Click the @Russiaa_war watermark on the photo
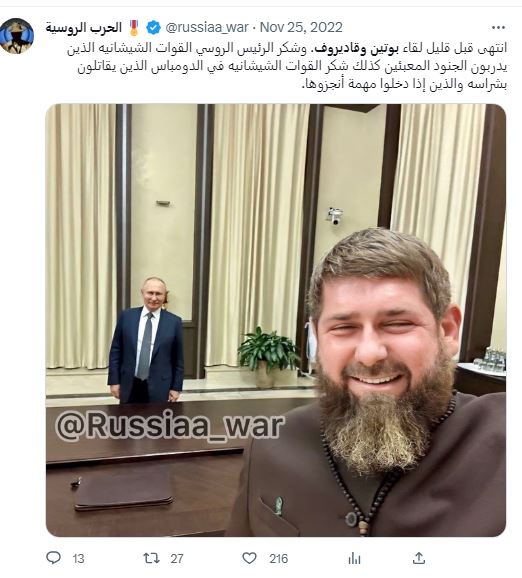 click(x=170, y=426)
